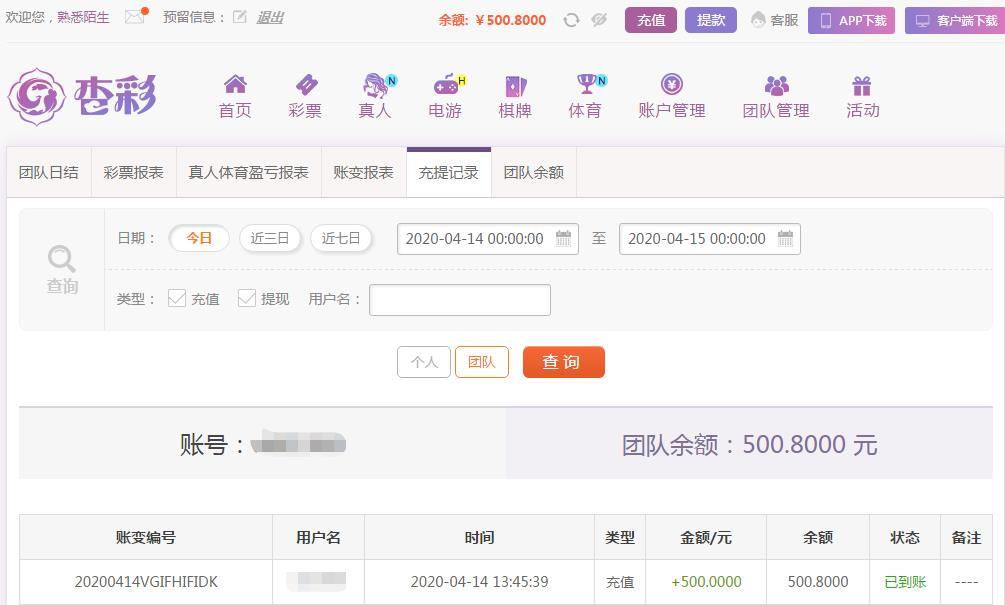Switch to the 团队日结 tab
The width and height of the screenshot is (1005, 605).
click(x=49, y=172)
